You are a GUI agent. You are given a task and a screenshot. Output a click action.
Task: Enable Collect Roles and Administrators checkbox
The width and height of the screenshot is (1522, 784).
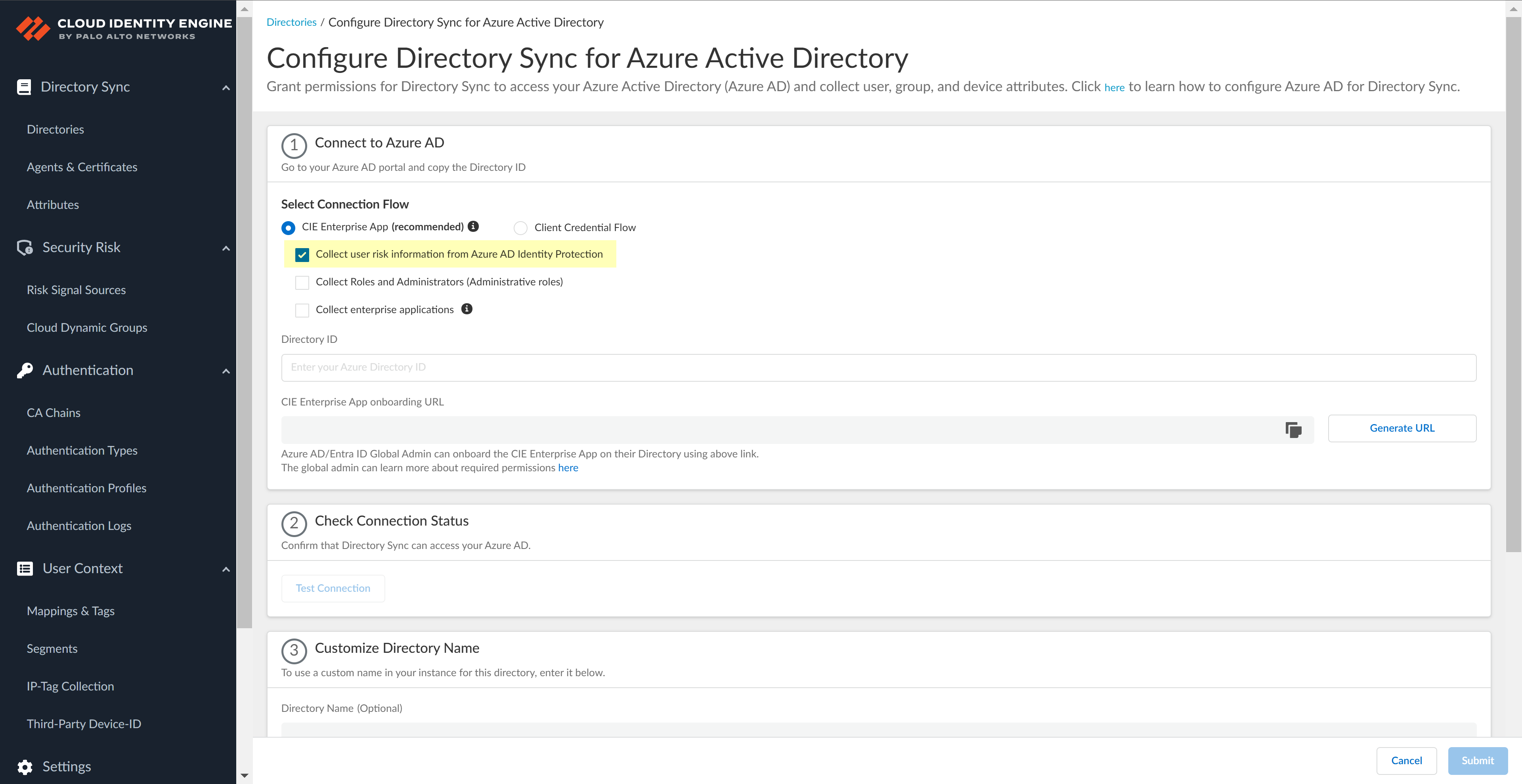pos(302,282)
